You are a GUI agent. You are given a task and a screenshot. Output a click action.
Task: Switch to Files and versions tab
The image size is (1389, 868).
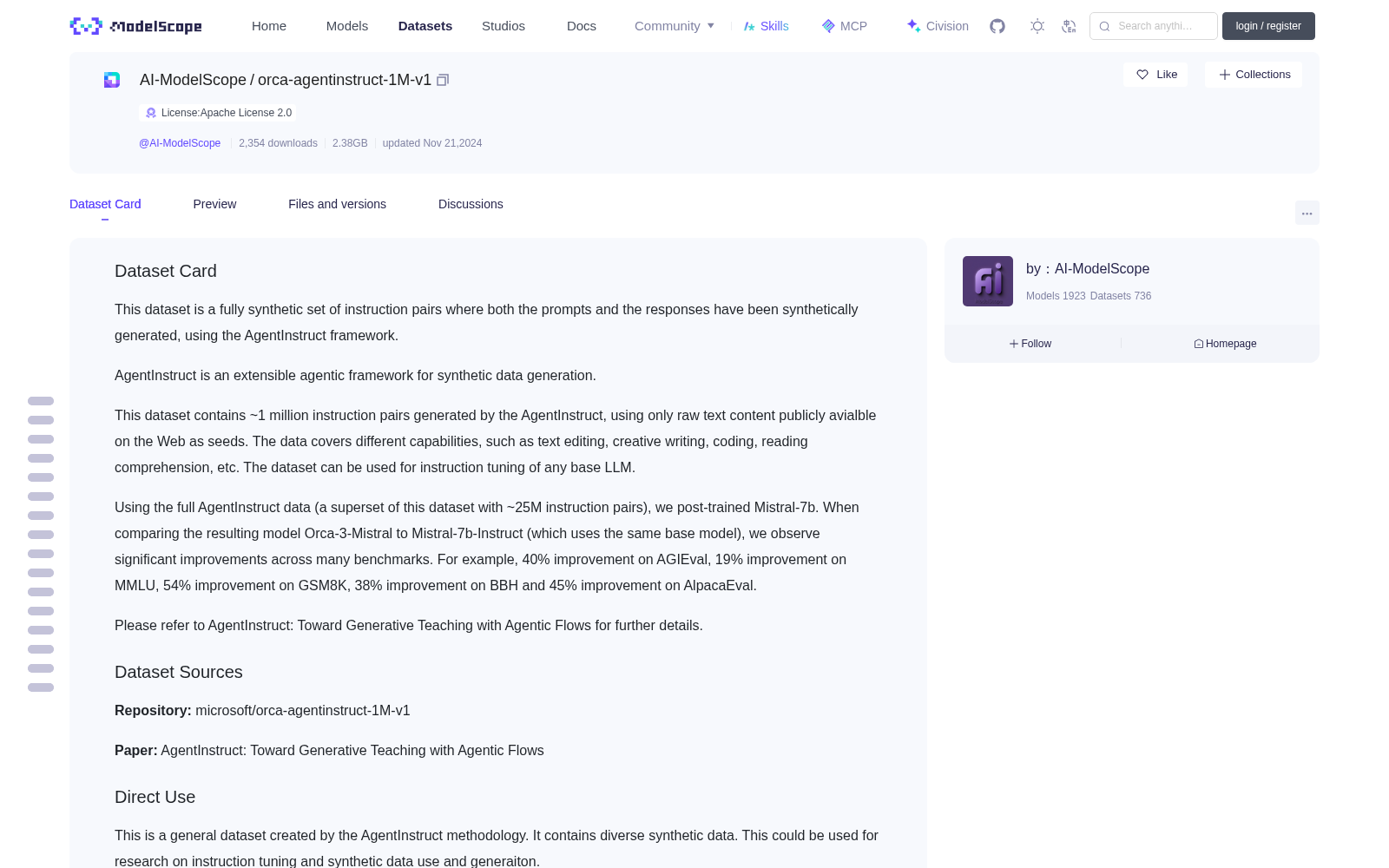(337, 204)
